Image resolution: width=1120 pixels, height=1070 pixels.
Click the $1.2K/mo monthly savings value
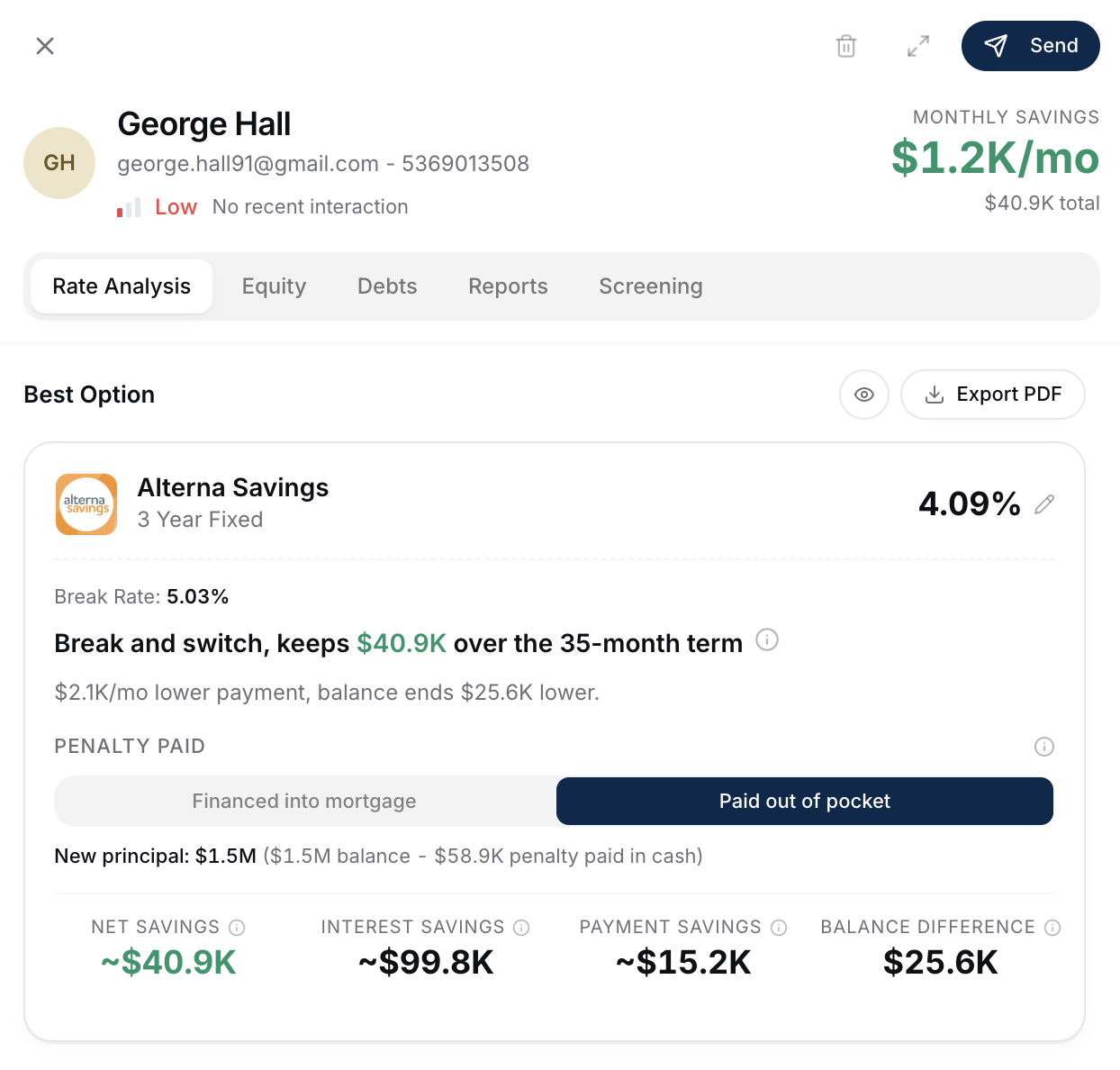995,158
